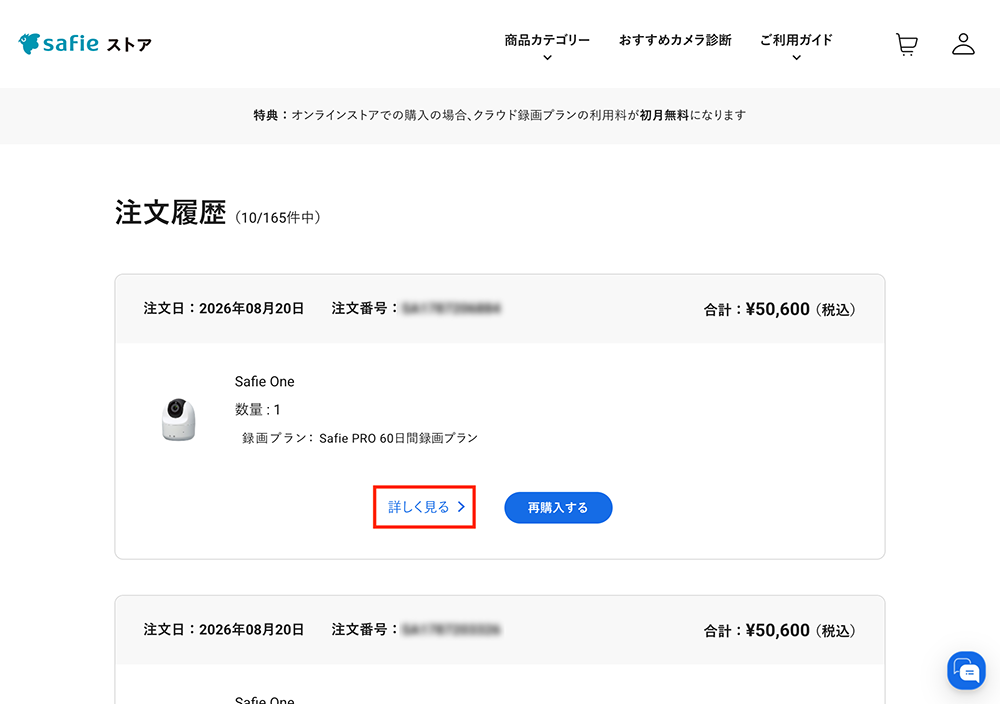Click the arrow next to 詳しく見る
This screenshot has height=704, width=1000.
click(461, 507)
